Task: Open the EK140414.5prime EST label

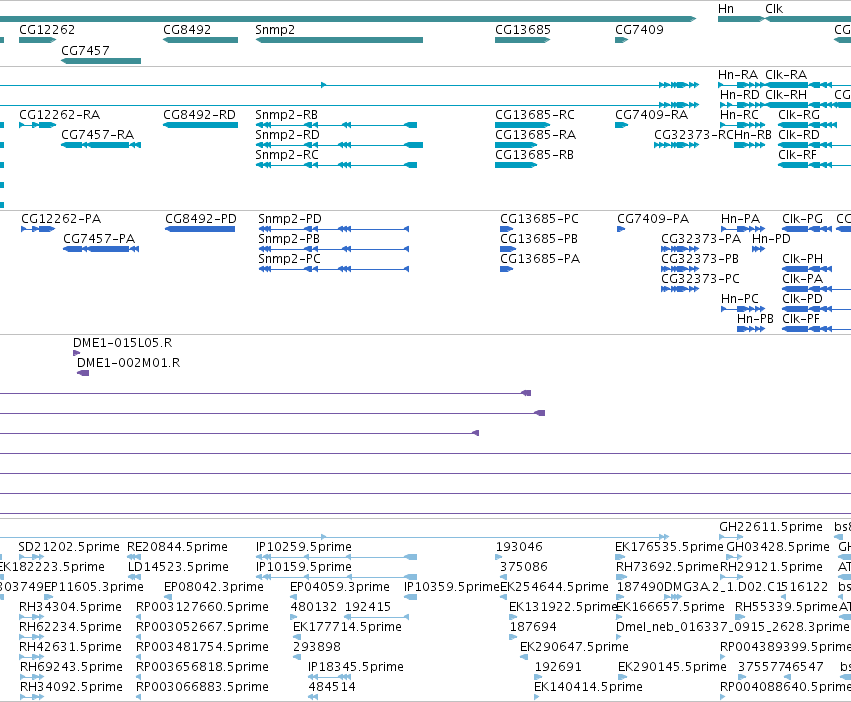Action: pyautogui.click(x=588, y=687)
